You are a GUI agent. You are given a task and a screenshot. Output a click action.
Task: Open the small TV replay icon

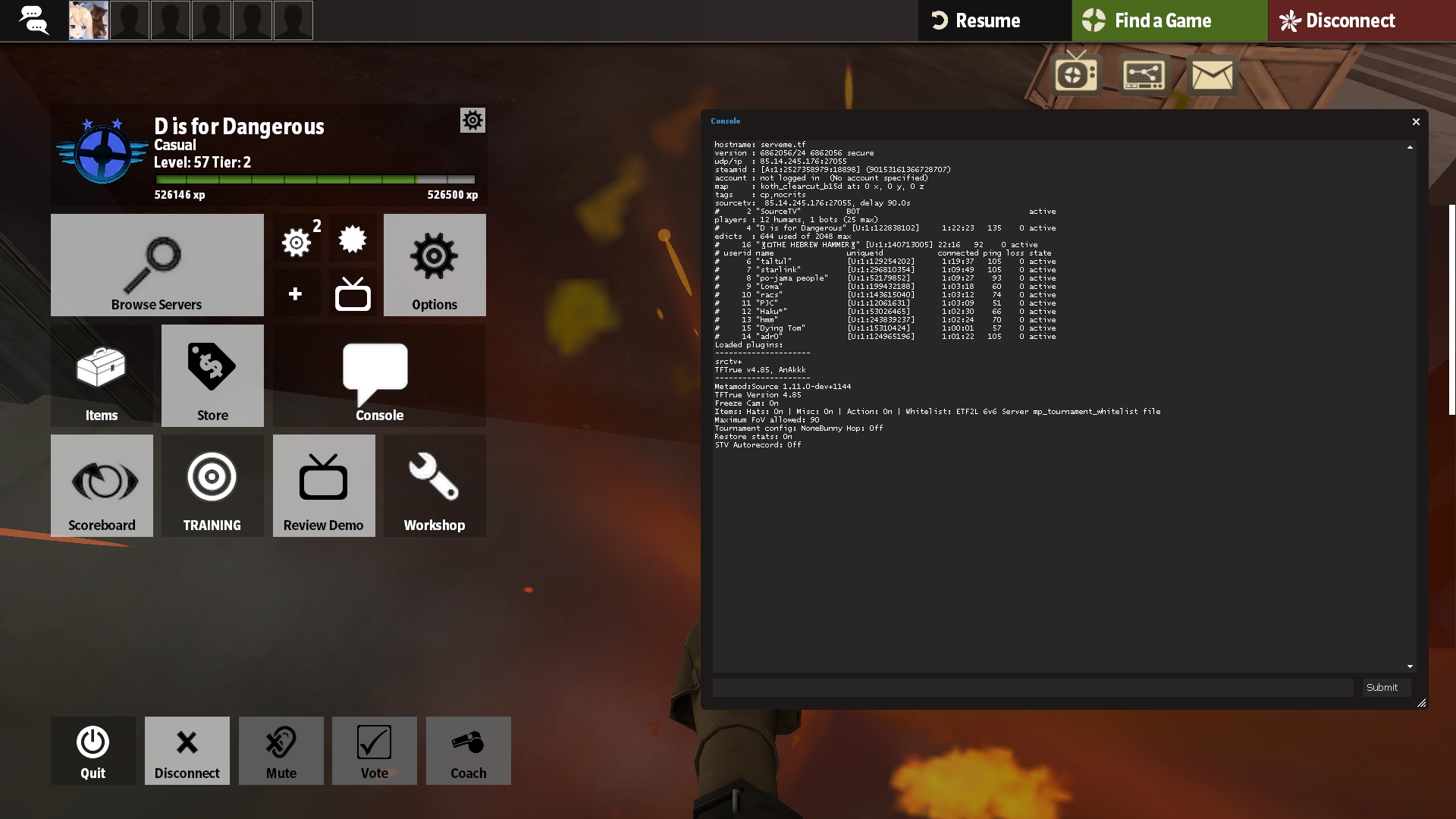(353, 293)
